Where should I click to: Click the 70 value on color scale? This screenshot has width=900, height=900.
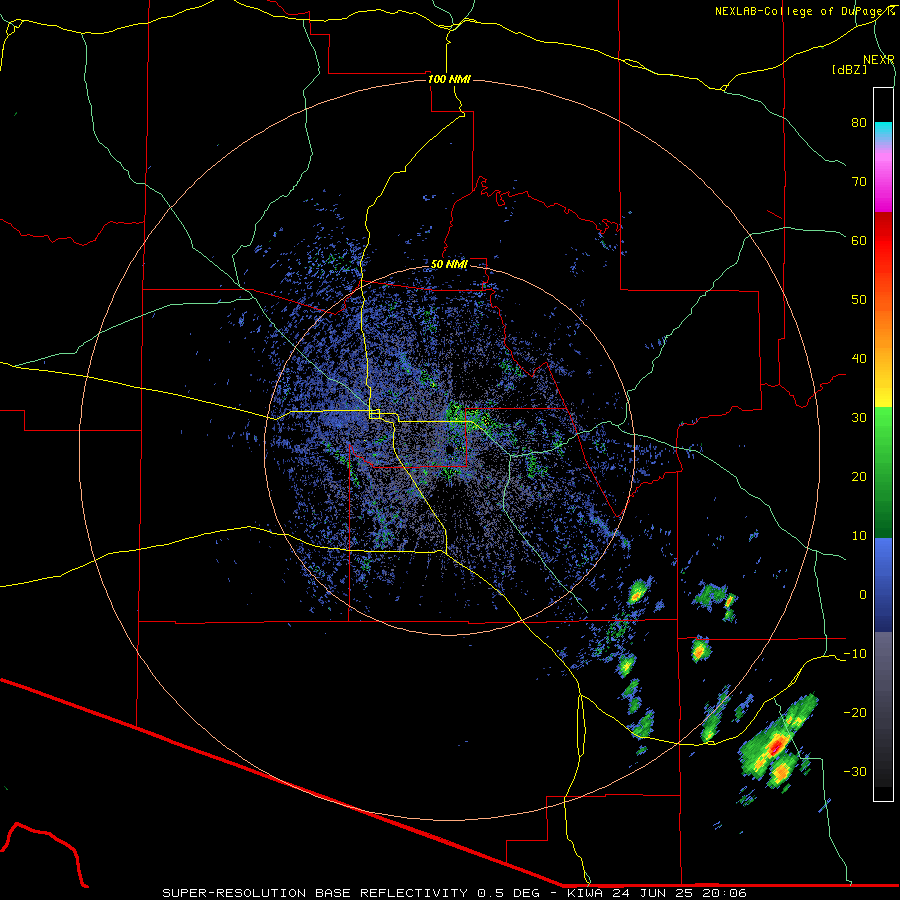[x=859, y=181]
